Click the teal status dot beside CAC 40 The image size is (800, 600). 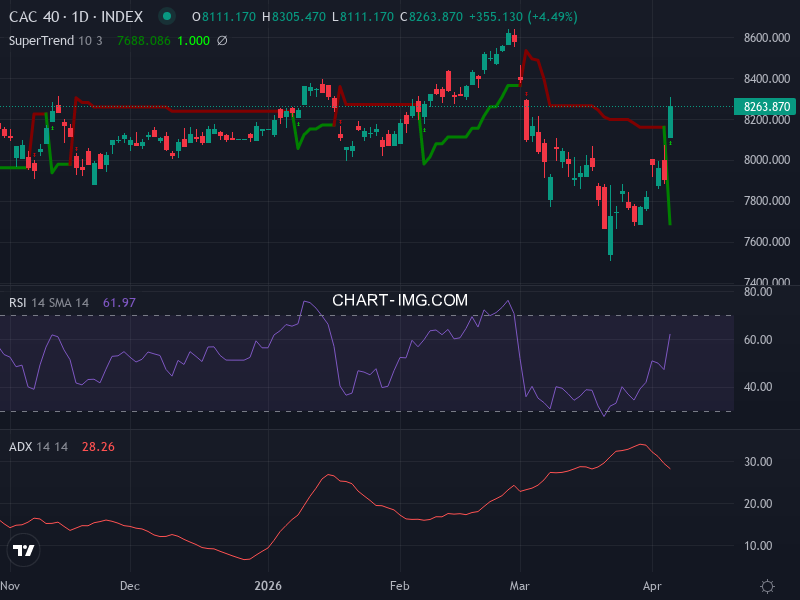click(x=166, y=17)
